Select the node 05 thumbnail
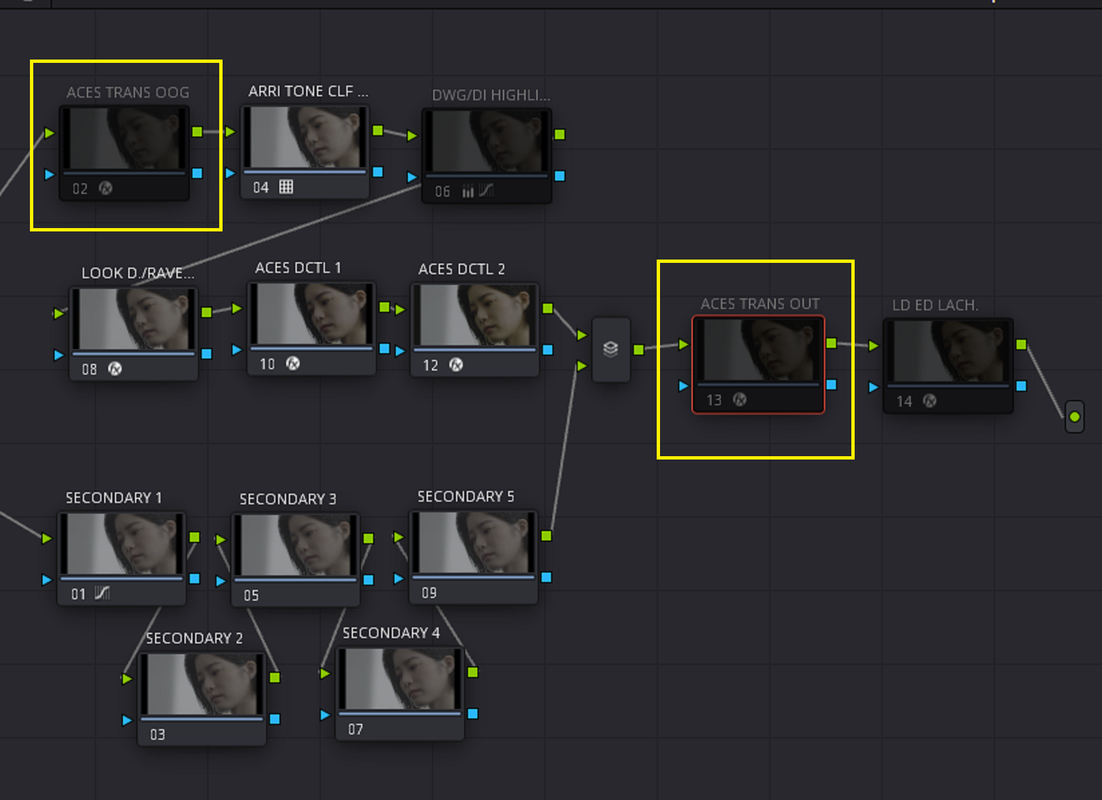1102x800 pixels. click(296, 546)
